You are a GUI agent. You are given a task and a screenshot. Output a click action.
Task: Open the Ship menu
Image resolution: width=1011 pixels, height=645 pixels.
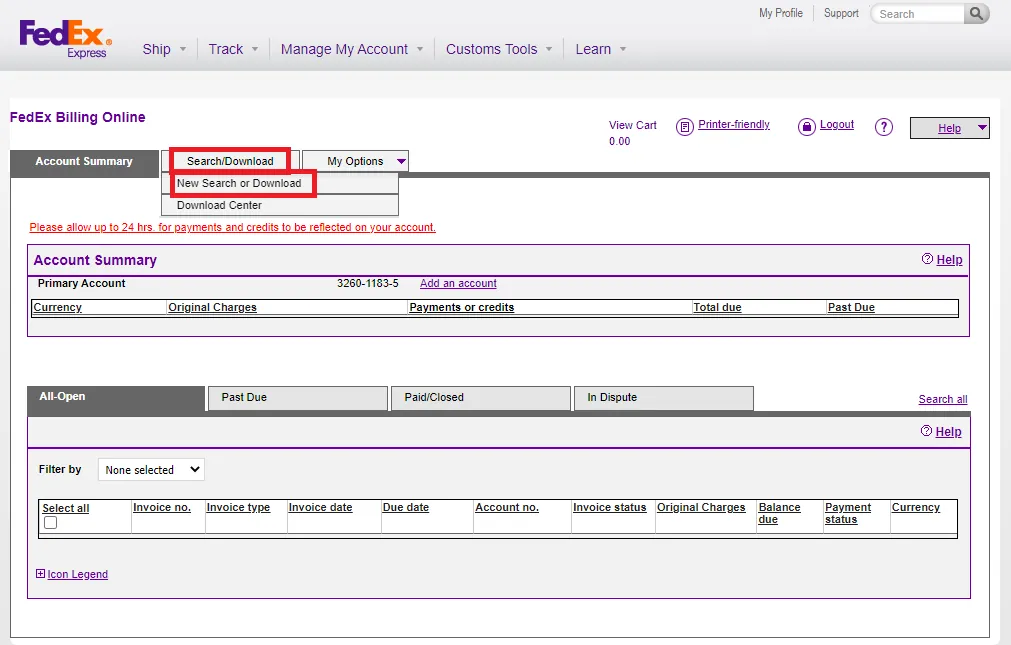pyautogui.click(x=157, y=49)
